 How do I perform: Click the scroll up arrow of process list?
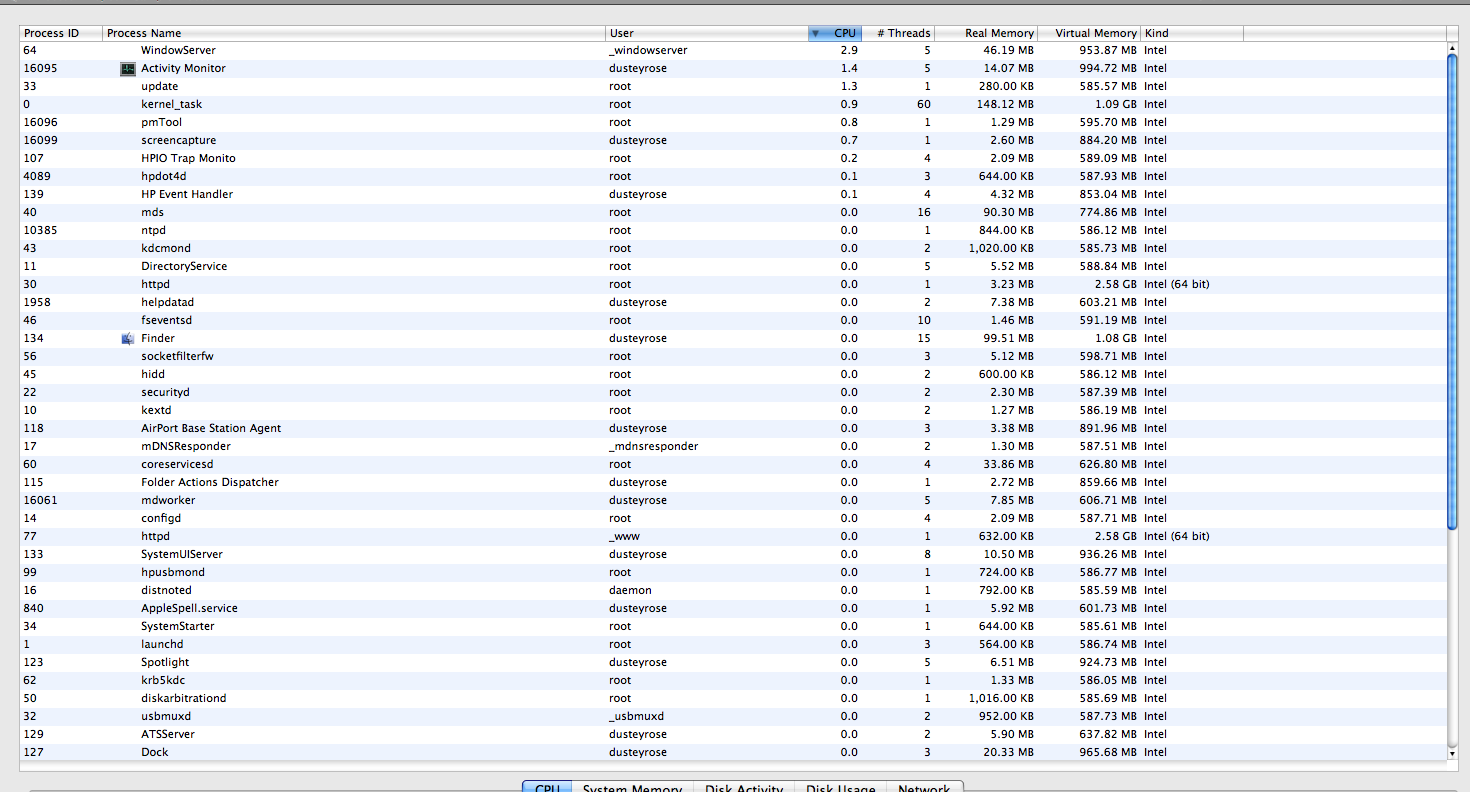(1452, 48)
